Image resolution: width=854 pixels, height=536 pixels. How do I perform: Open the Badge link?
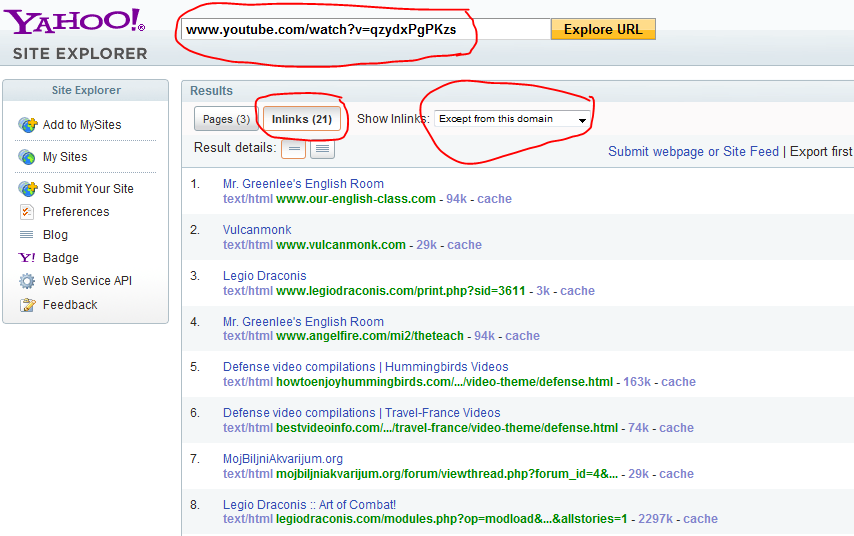tap(61, 258)
